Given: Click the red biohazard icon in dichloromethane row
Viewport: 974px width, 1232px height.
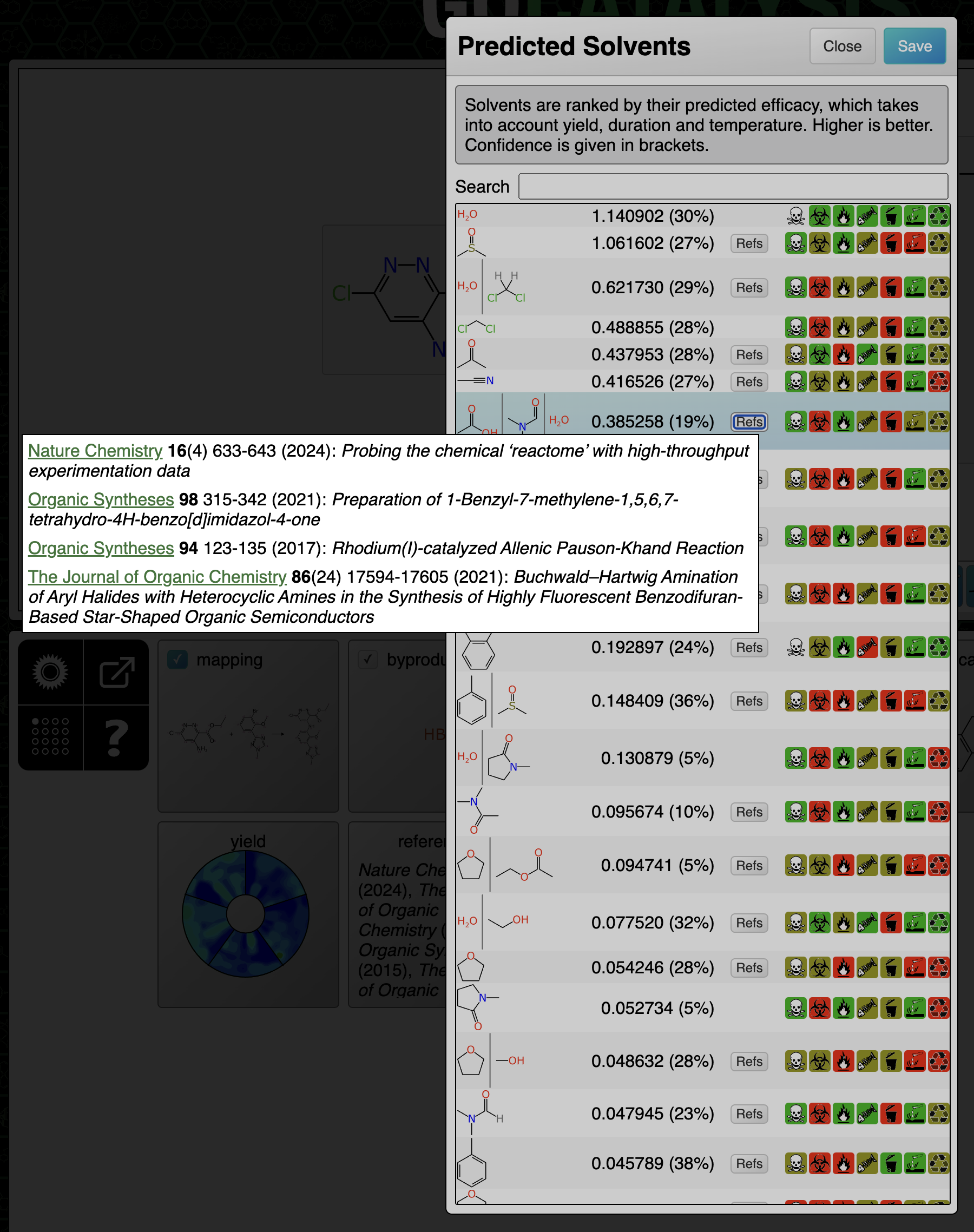Looking at the screenshot, I should coord(819,328).
